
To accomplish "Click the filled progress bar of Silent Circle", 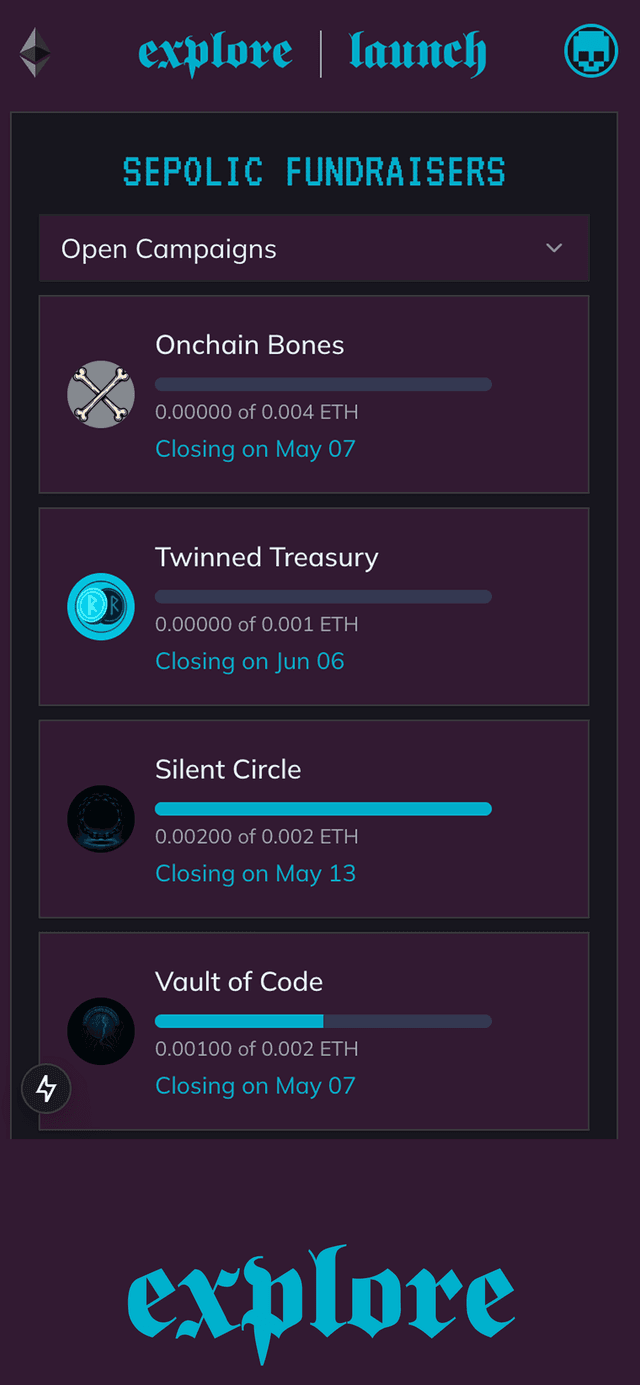I will (x=323, y=809).
